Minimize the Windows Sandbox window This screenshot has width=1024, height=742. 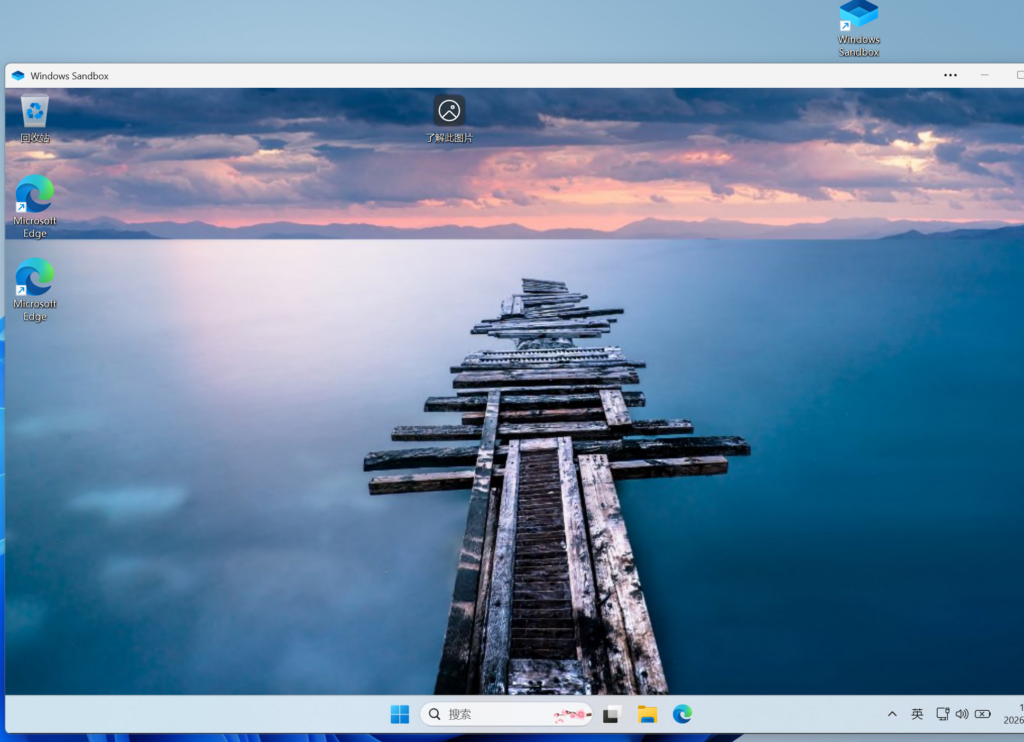click(x=985, y=76)
